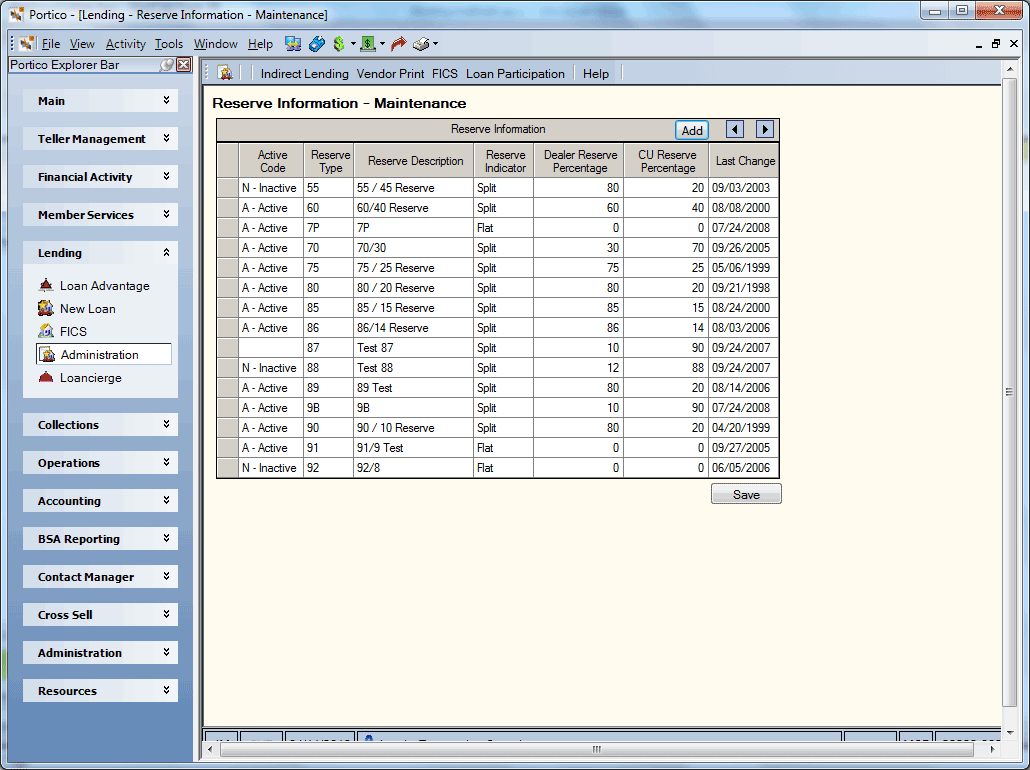The width and height of the screenshot is (1030, 770).
Task: Click the two-monitors transfer toolbar icon
Action: pos(293,44)
